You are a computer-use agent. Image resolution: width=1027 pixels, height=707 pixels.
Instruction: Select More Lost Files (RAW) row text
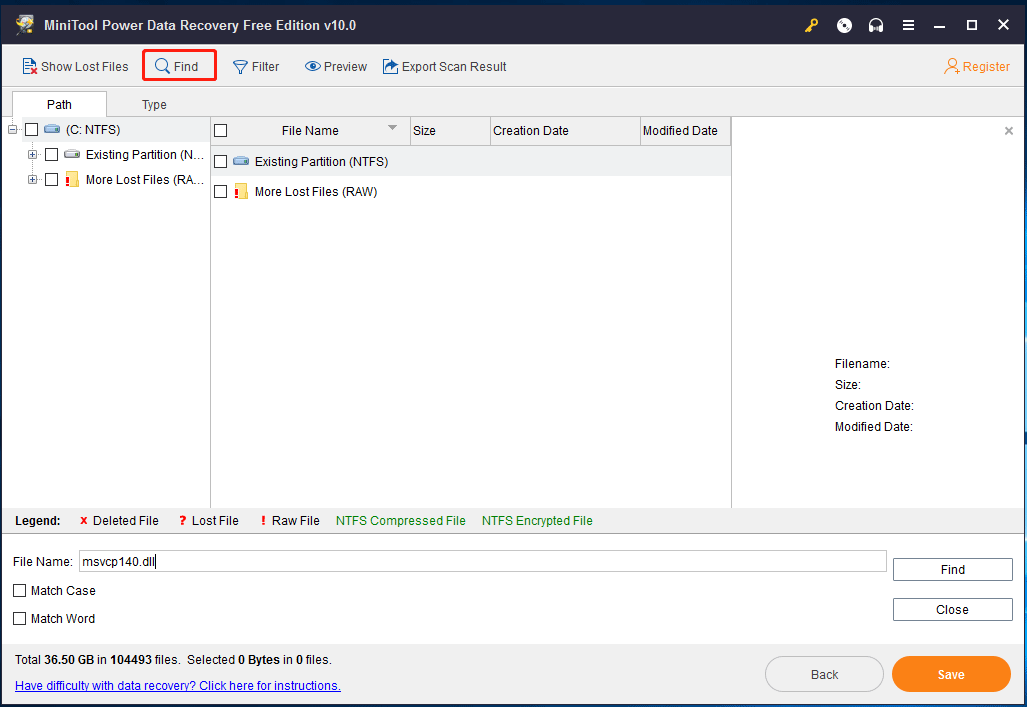click(x=316, y=191)
